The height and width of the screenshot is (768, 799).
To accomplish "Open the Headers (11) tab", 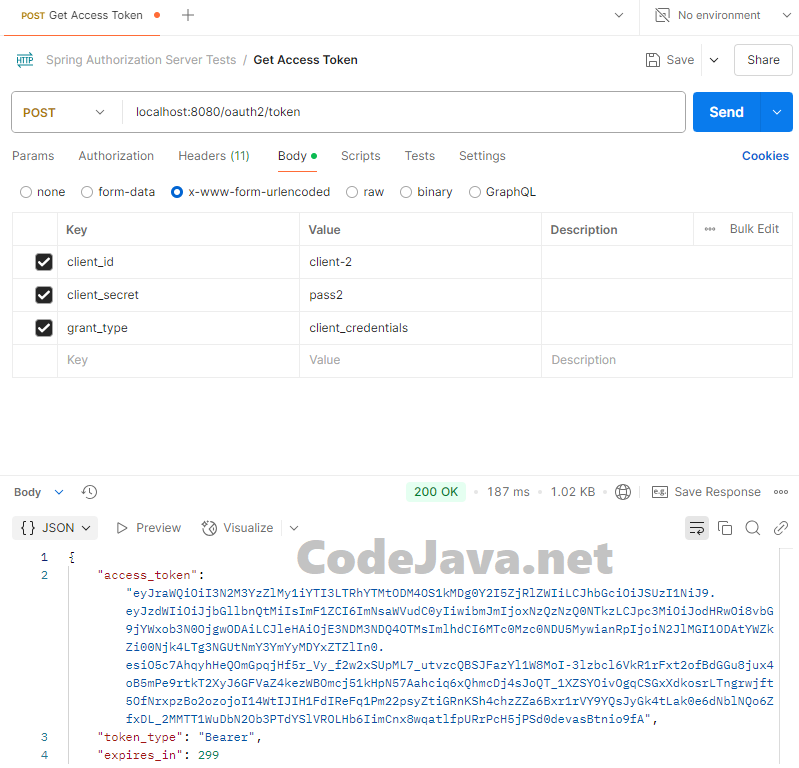I will click(x=214, y=156).
